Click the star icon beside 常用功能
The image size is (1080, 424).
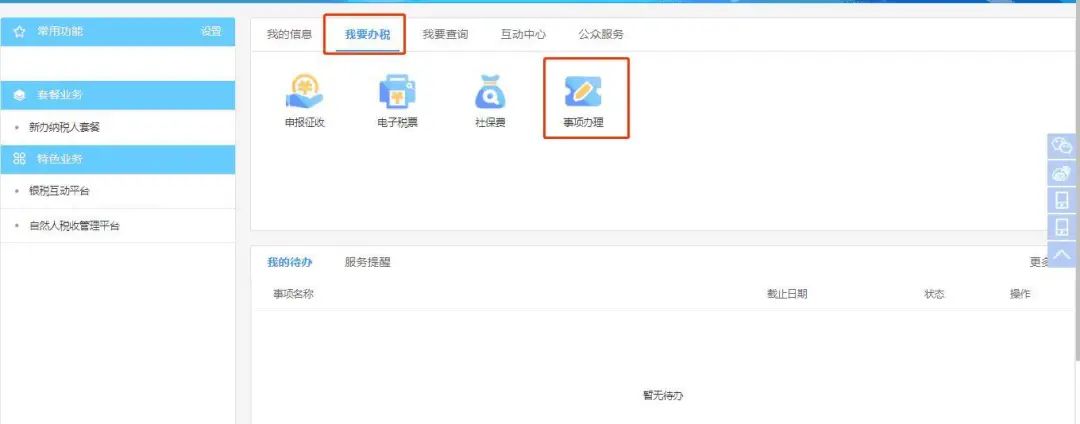19,32
